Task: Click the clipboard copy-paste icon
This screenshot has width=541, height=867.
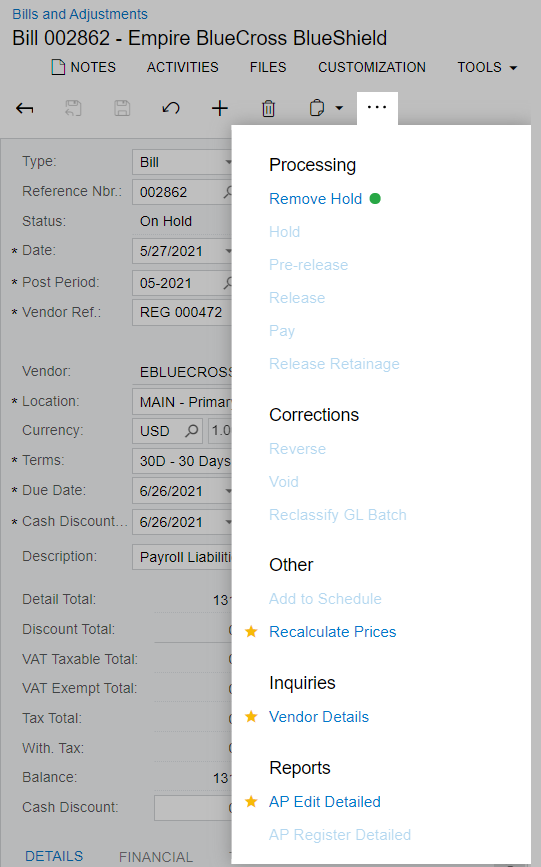Action: coord(317,108)
